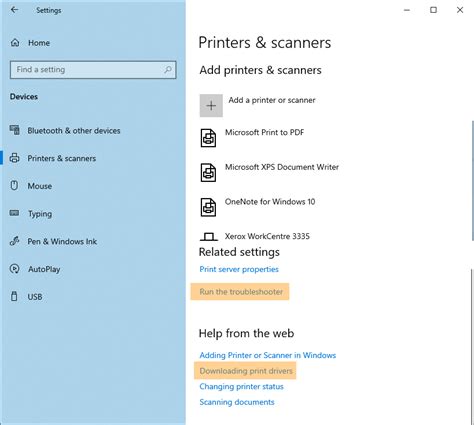Open Bluetooth & other devices settings

tap(74, 131)
